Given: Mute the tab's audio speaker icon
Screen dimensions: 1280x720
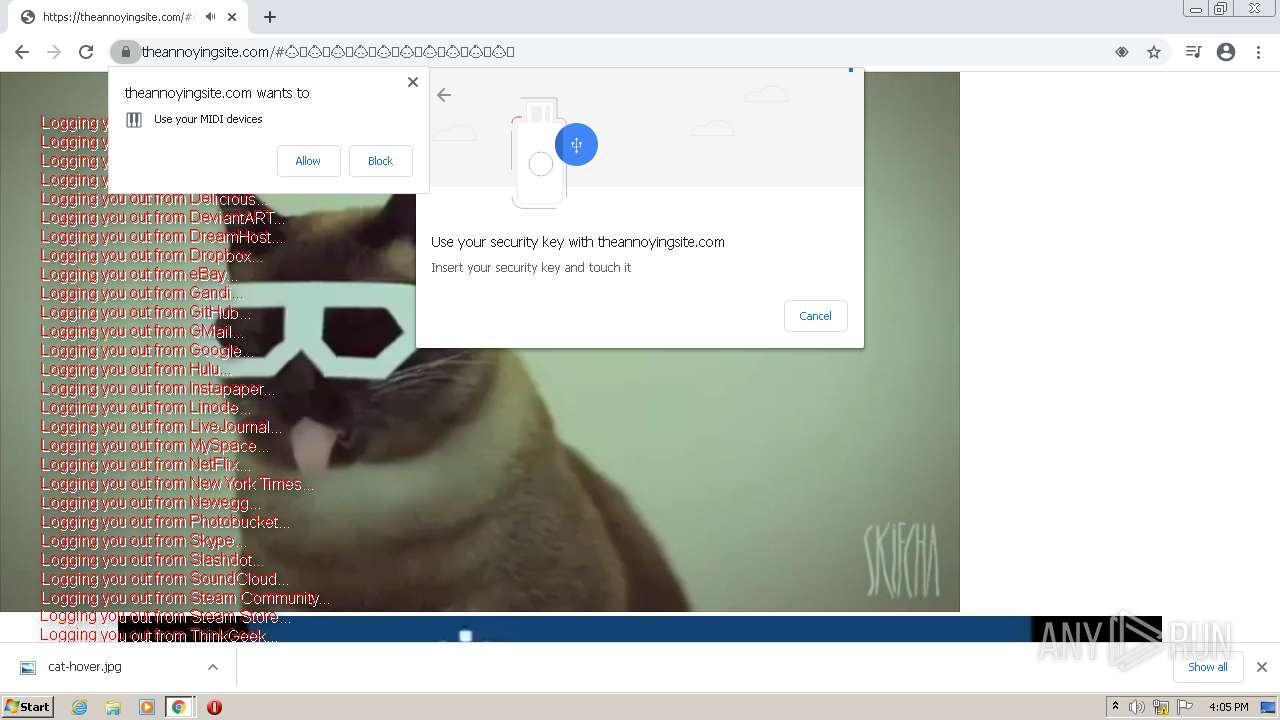Looking at the screenshot, I should tap(210, 17).
